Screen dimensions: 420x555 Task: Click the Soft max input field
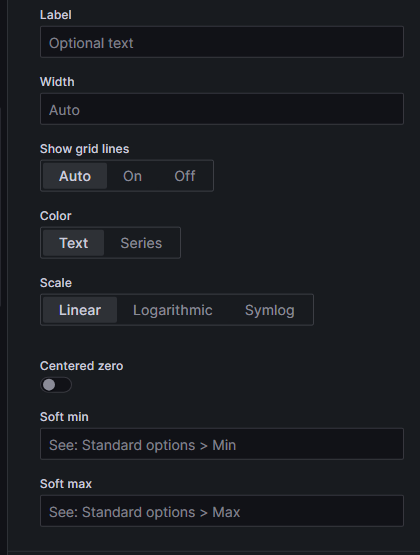[222, 511]
